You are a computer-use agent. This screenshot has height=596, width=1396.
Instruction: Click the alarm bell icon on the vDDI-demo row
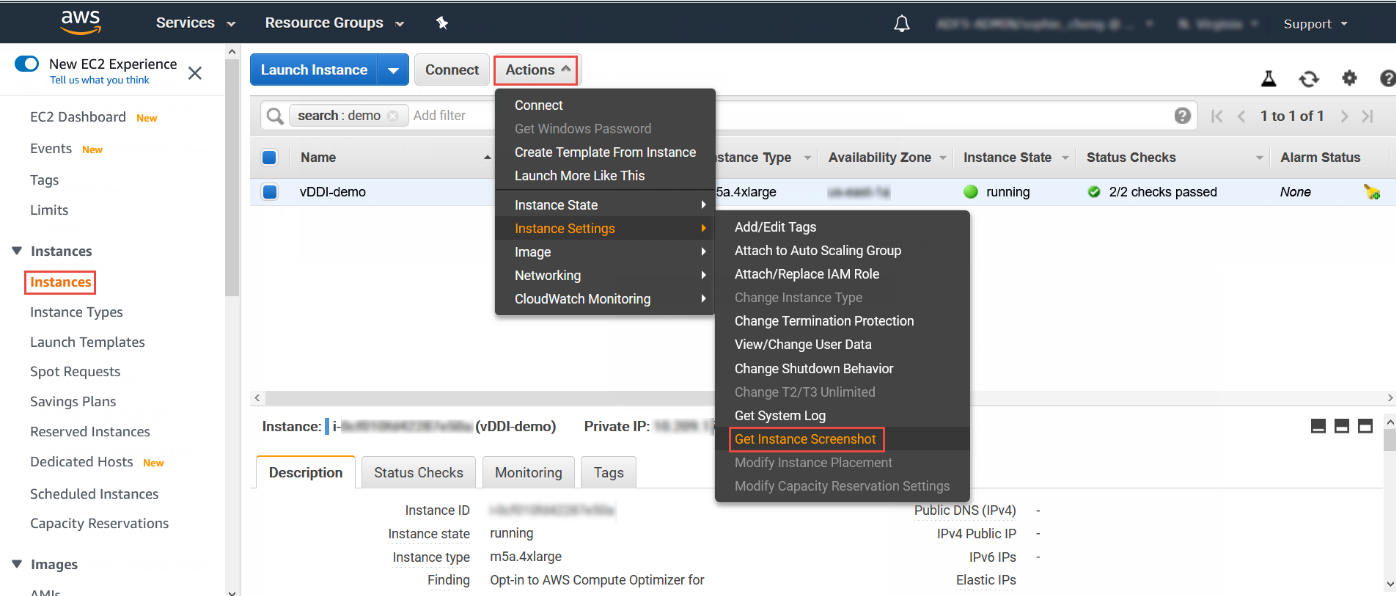(x=1371, y=191)
